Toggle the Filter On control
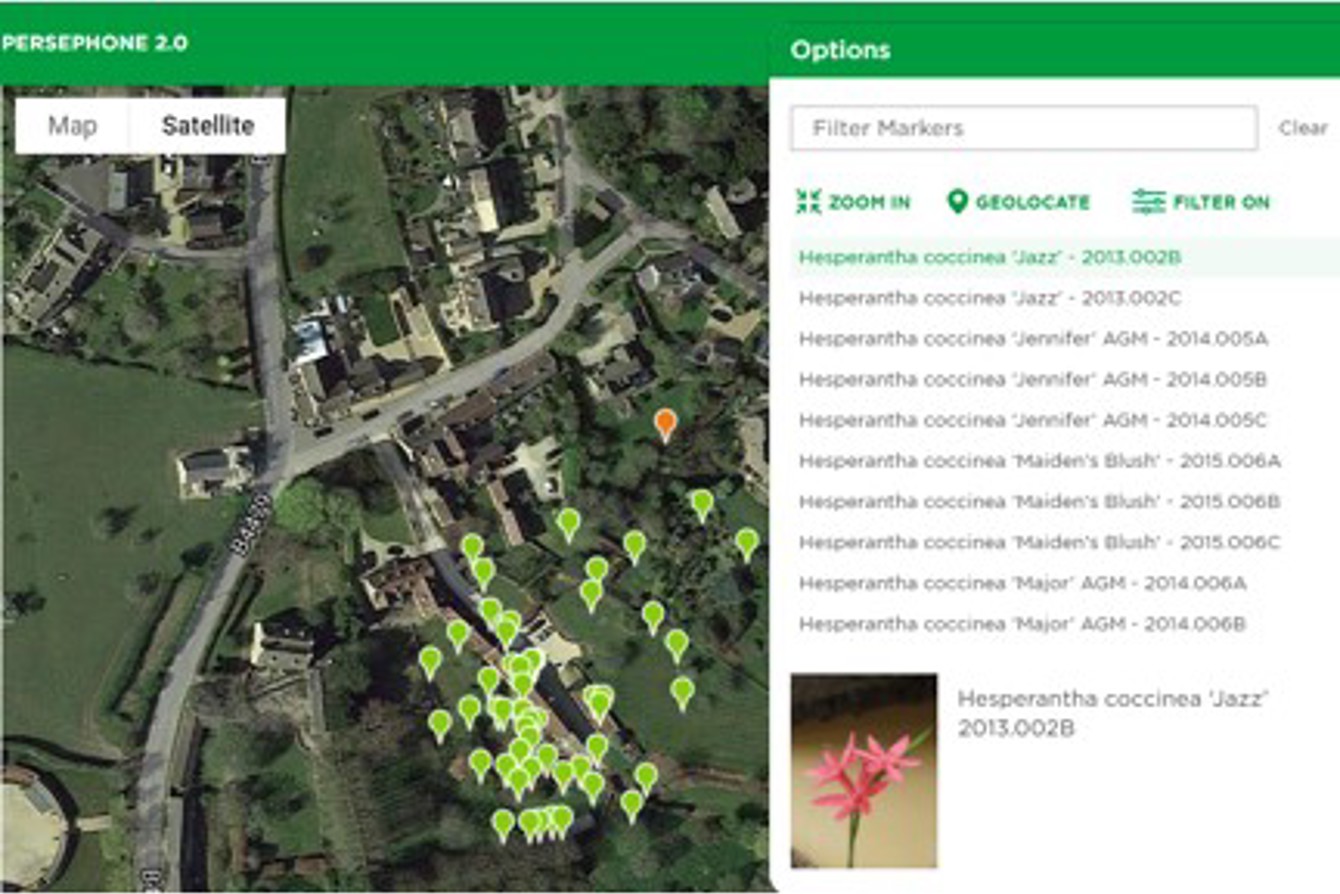Screen dimensions: 1340x894 (1200, 202)
